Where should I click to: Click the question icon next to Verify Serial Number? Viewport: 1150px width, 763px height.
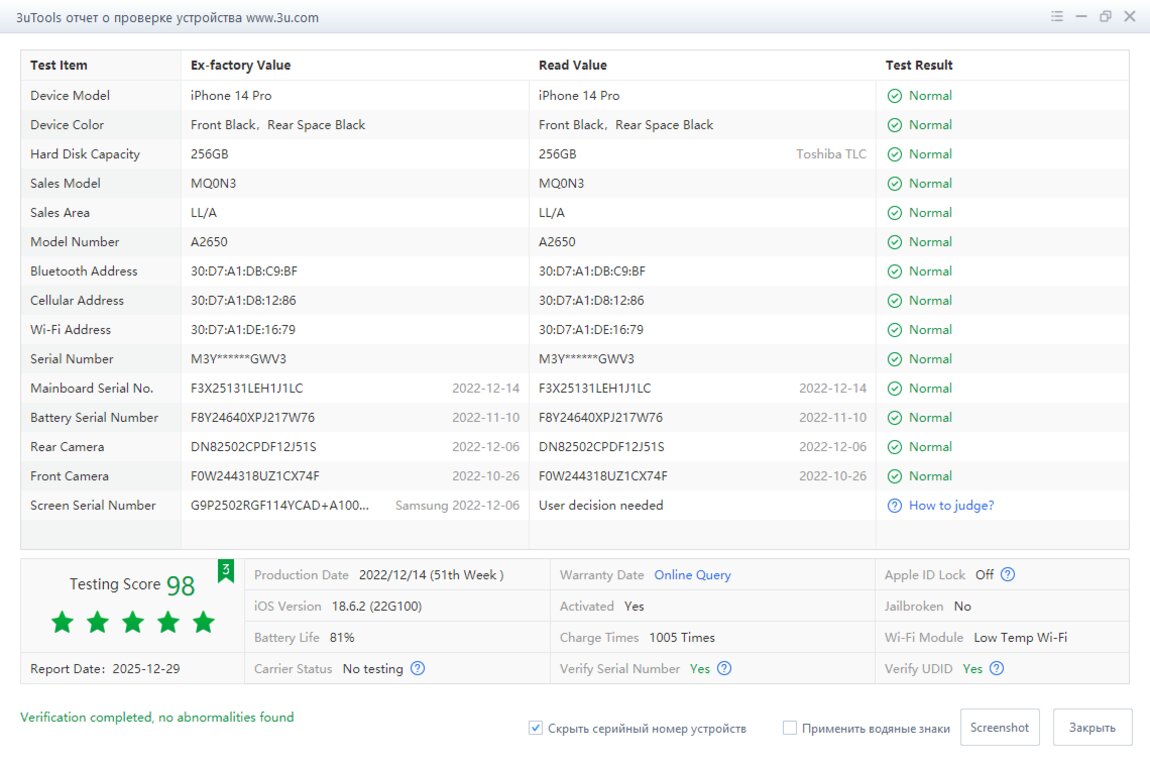coord(724,669)
